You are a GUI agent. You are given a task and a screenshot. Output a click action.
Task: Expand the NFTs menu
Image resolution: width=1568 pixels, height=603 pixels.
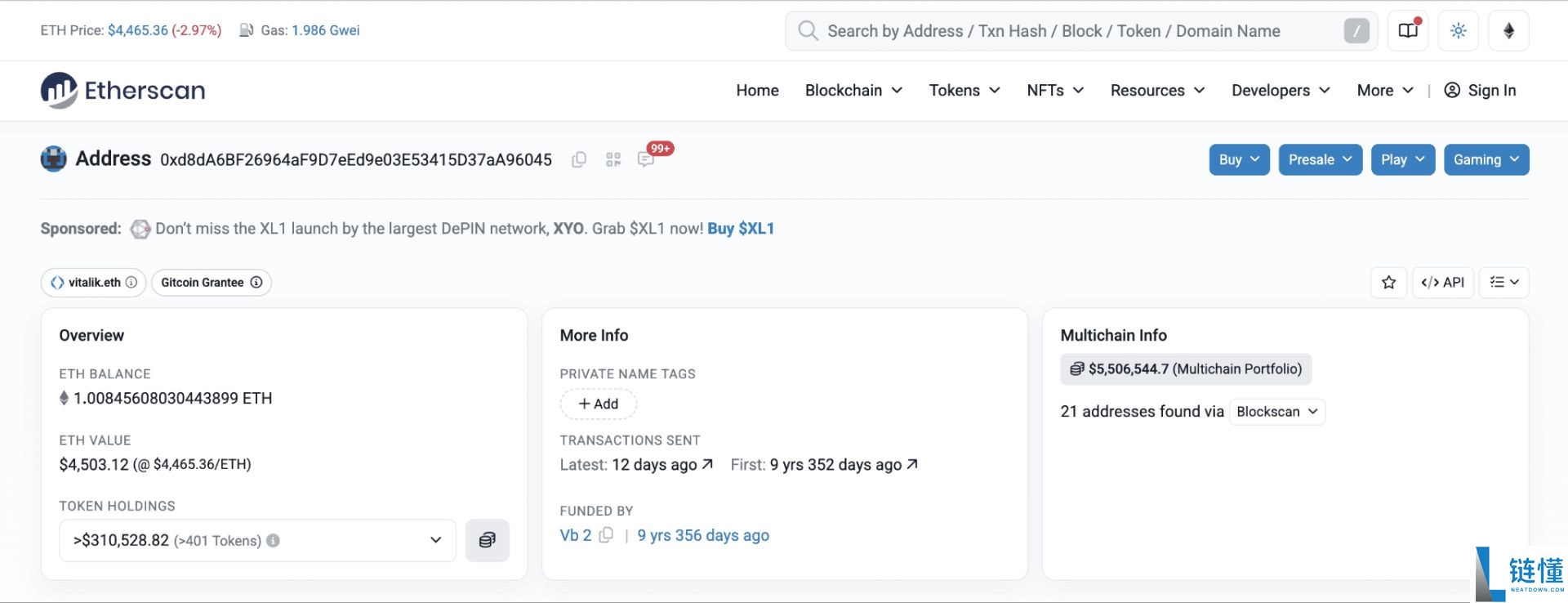pos(1055,91)
